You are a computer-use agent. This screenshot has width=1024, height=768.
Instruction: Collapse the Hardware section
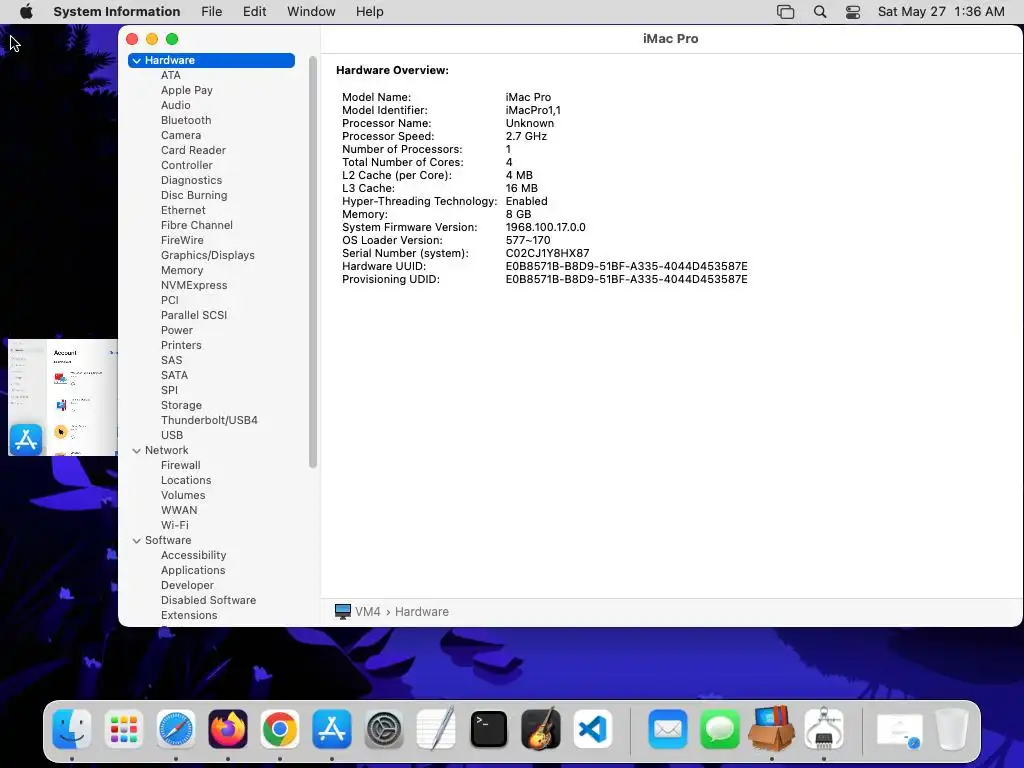click(x=136, y=61)
